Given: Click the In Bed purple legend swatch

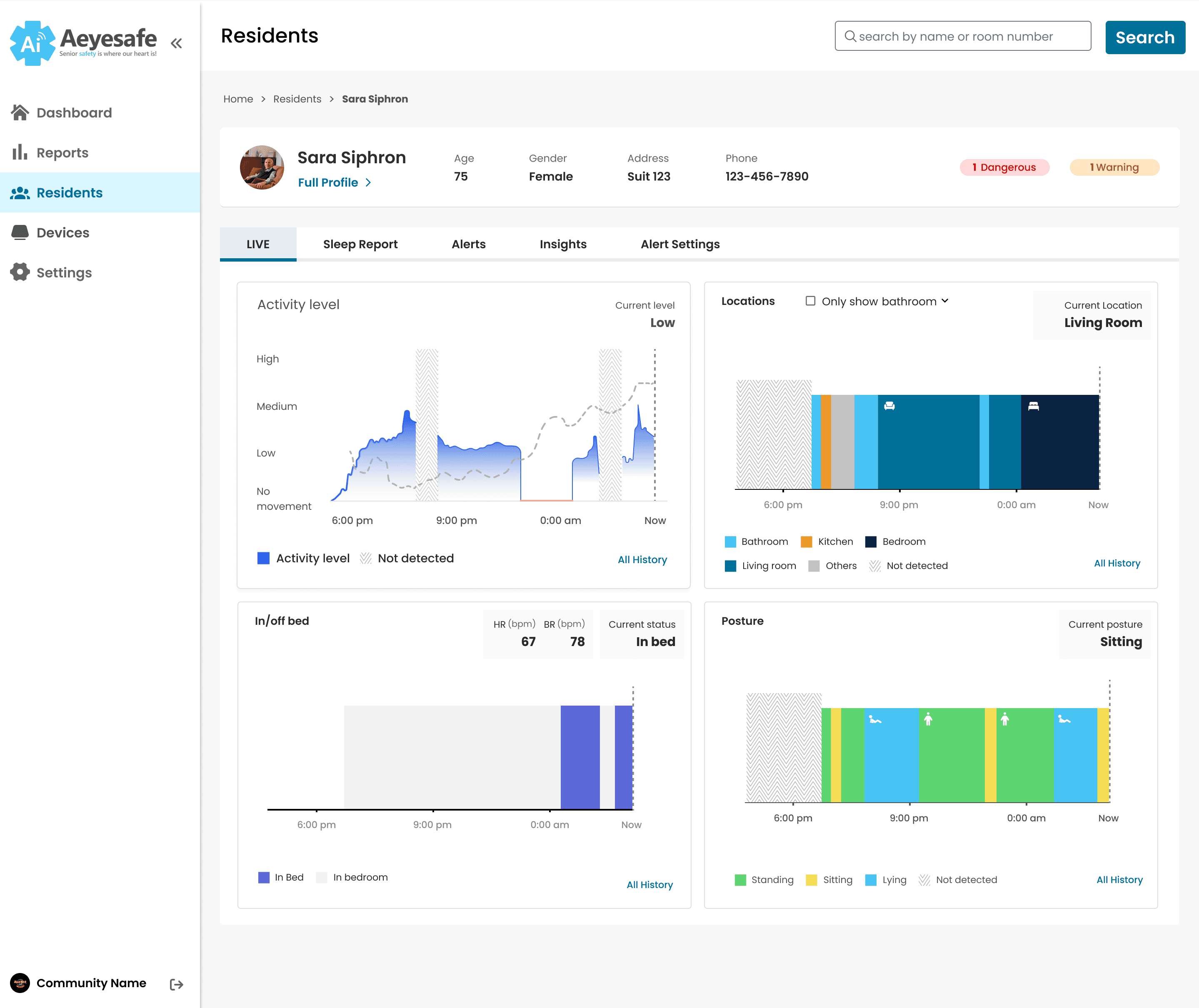Looking at the screenshot, I should click(263, 877).
